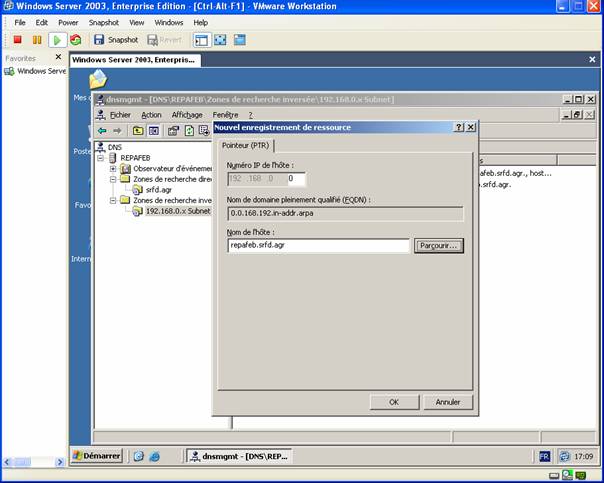Select Observateur d'événements tree item

[x=172, y=169]
